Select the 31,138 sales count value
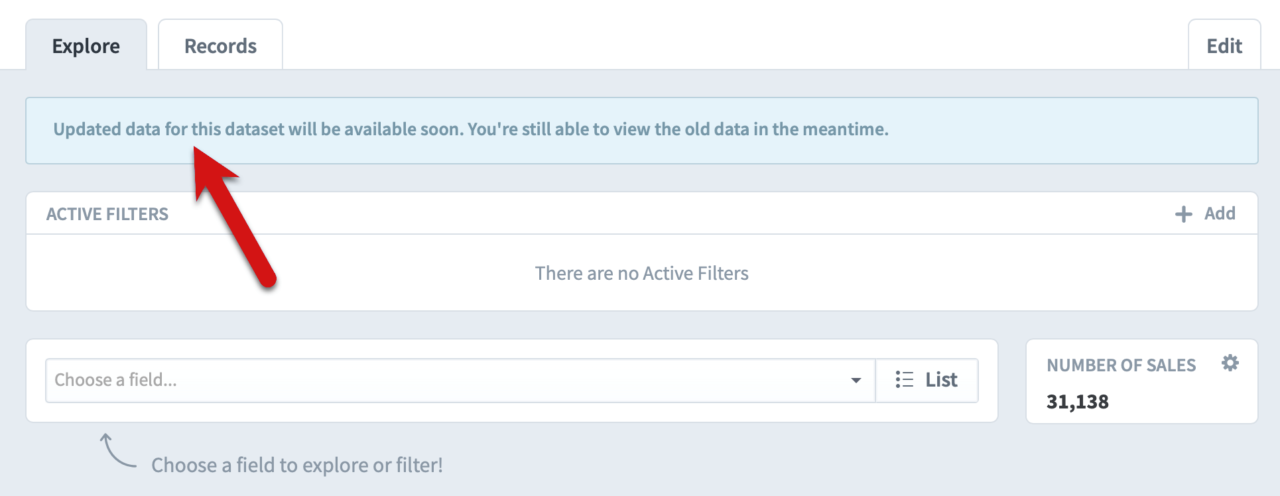Viewport: 1280px width, 496px height. click(x=1078, y=402)
